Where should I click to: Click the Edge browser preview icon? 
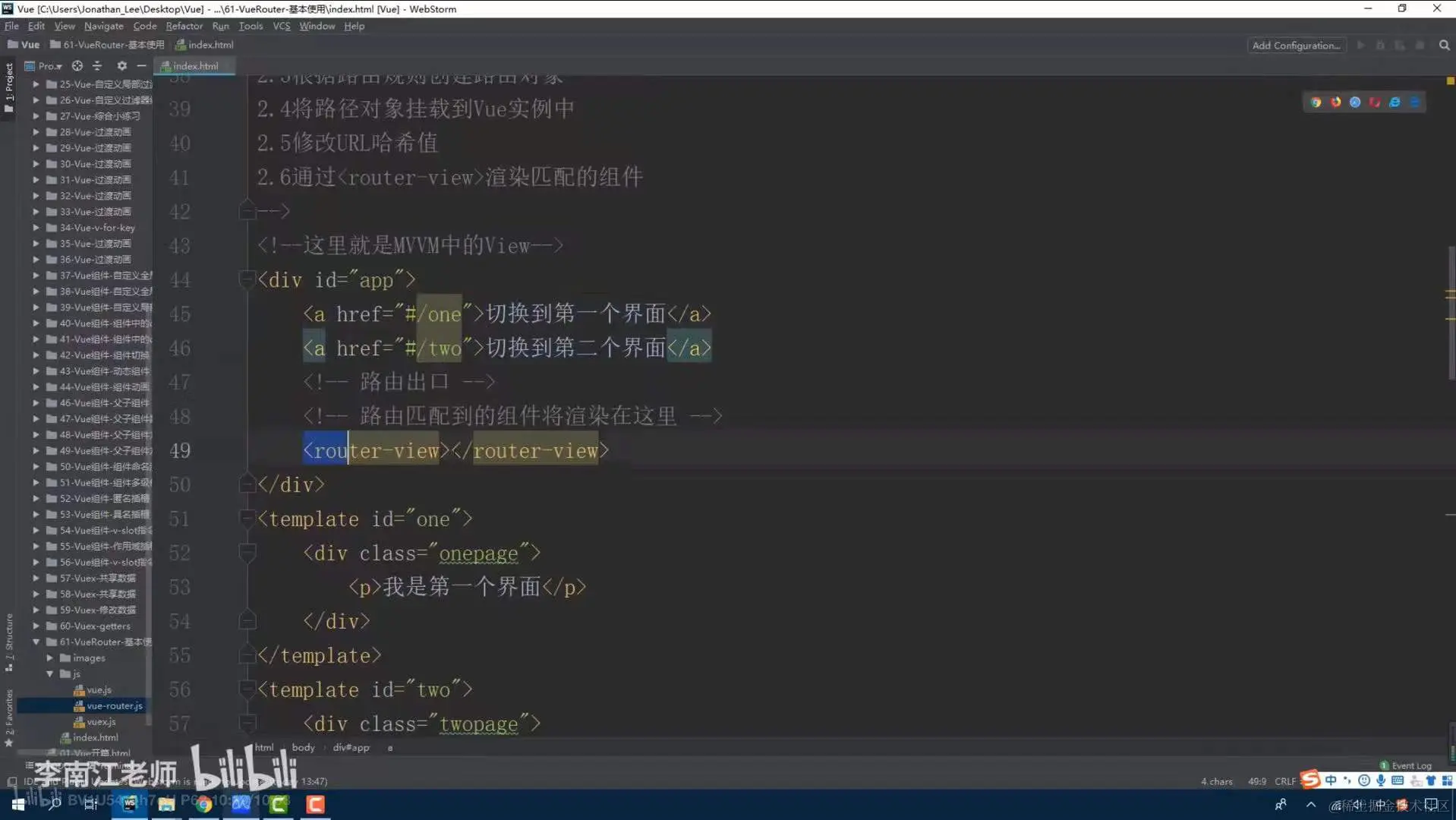pyautogui.click(x=1395, y=102)
